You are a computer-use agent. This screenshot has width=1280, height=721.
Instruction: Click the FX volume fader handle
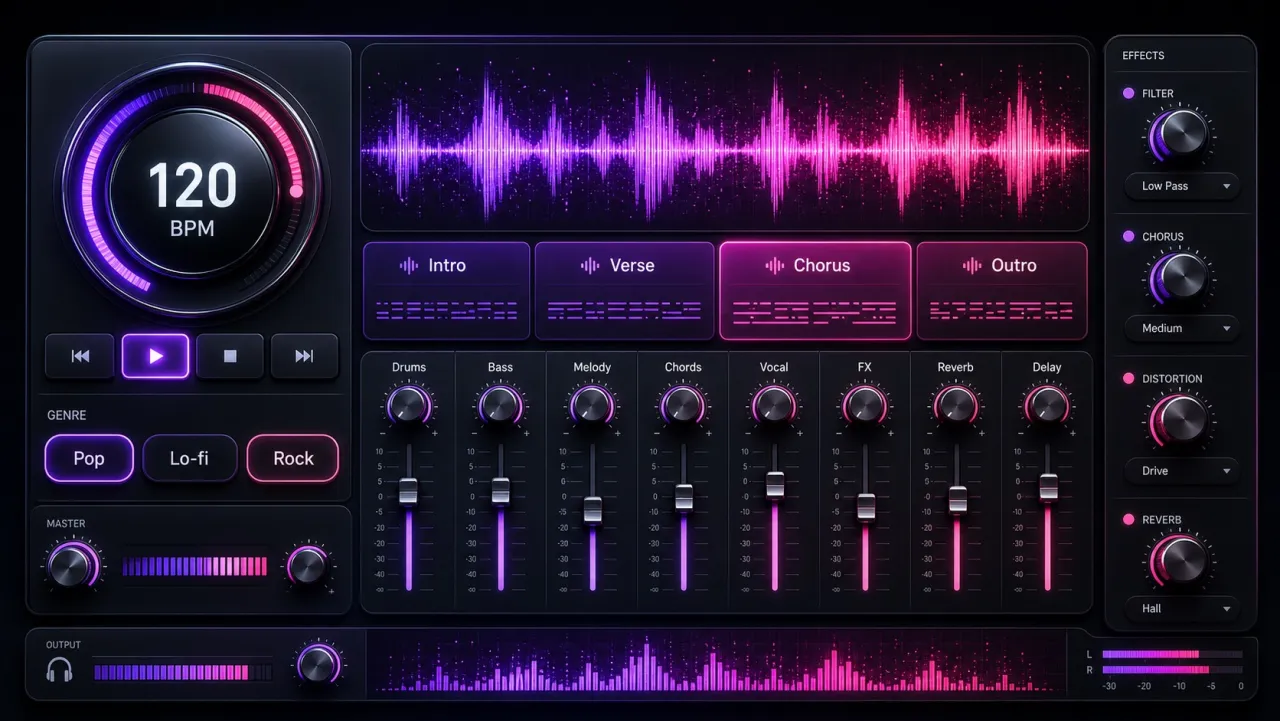tap(866, 507)
